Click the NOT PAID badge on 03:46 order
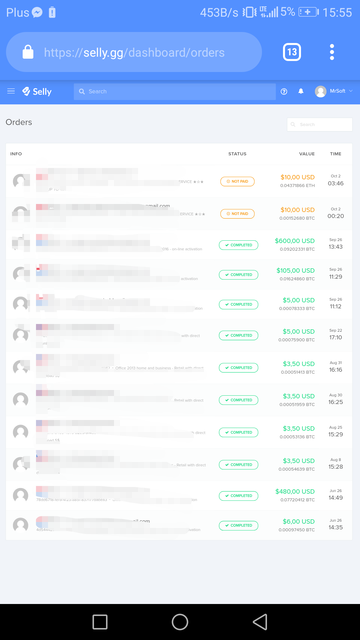360x640 pixels. click(237, 181)
